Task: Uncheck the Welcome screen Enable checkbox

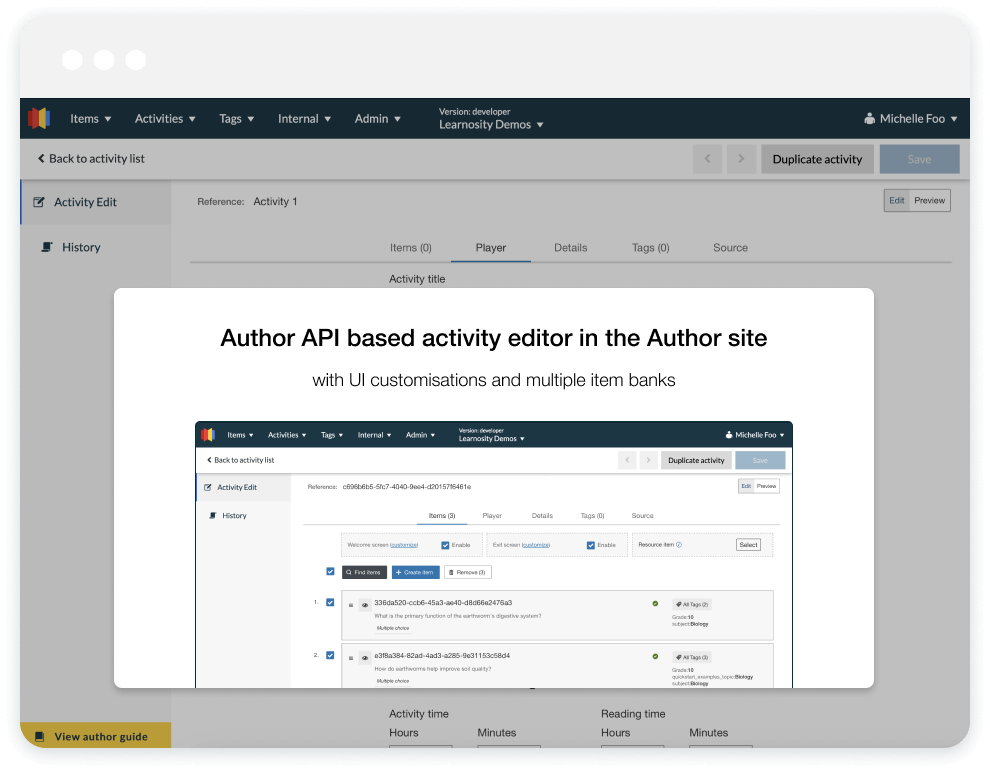Action: point(445,545)
